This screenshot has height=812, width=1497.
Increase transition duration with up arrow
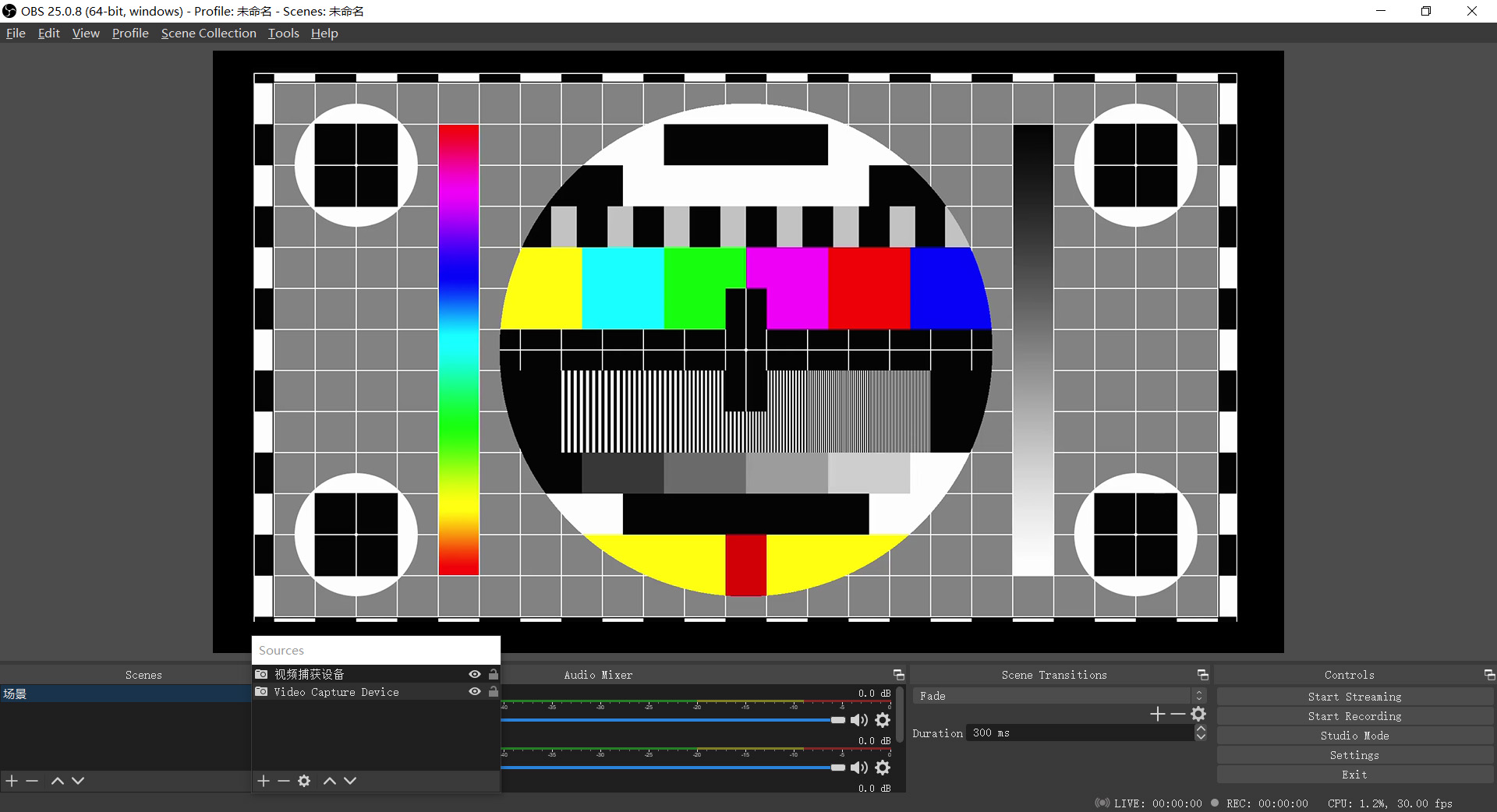point(1201,729)
